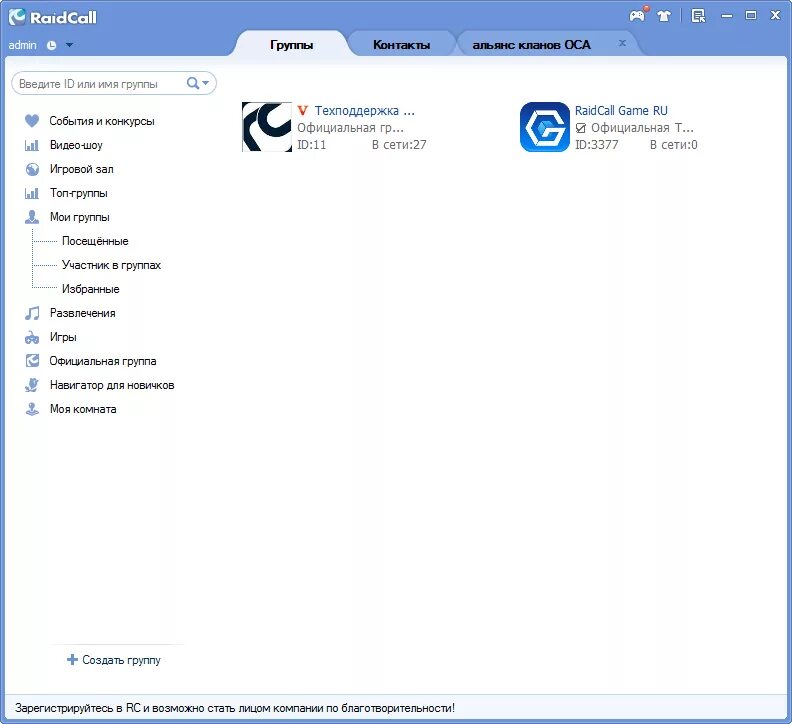
Task: Click the person icon beside Мои группы
Action: [x=32, y=217]
